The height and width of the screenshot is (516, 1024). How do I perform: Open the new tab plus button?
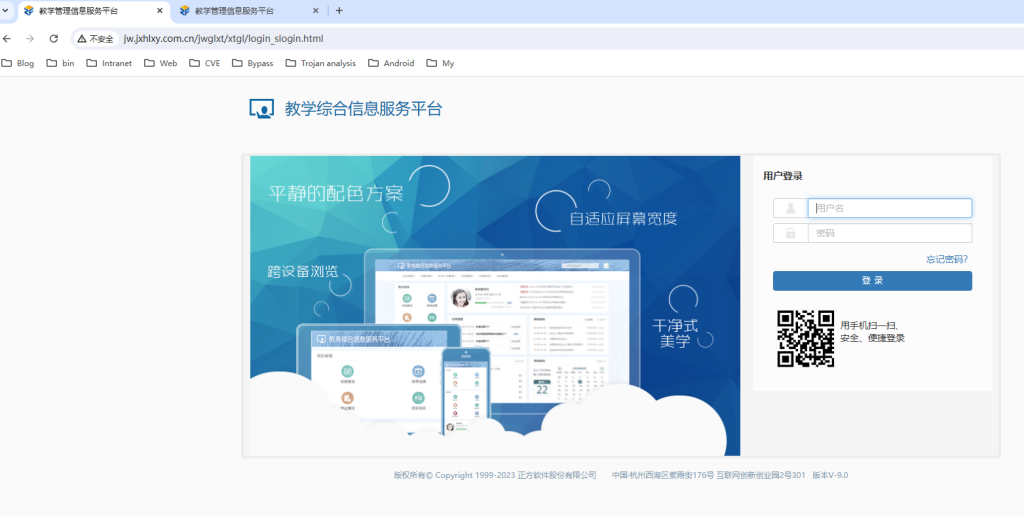pyautogui.click(x=339, y=11)
